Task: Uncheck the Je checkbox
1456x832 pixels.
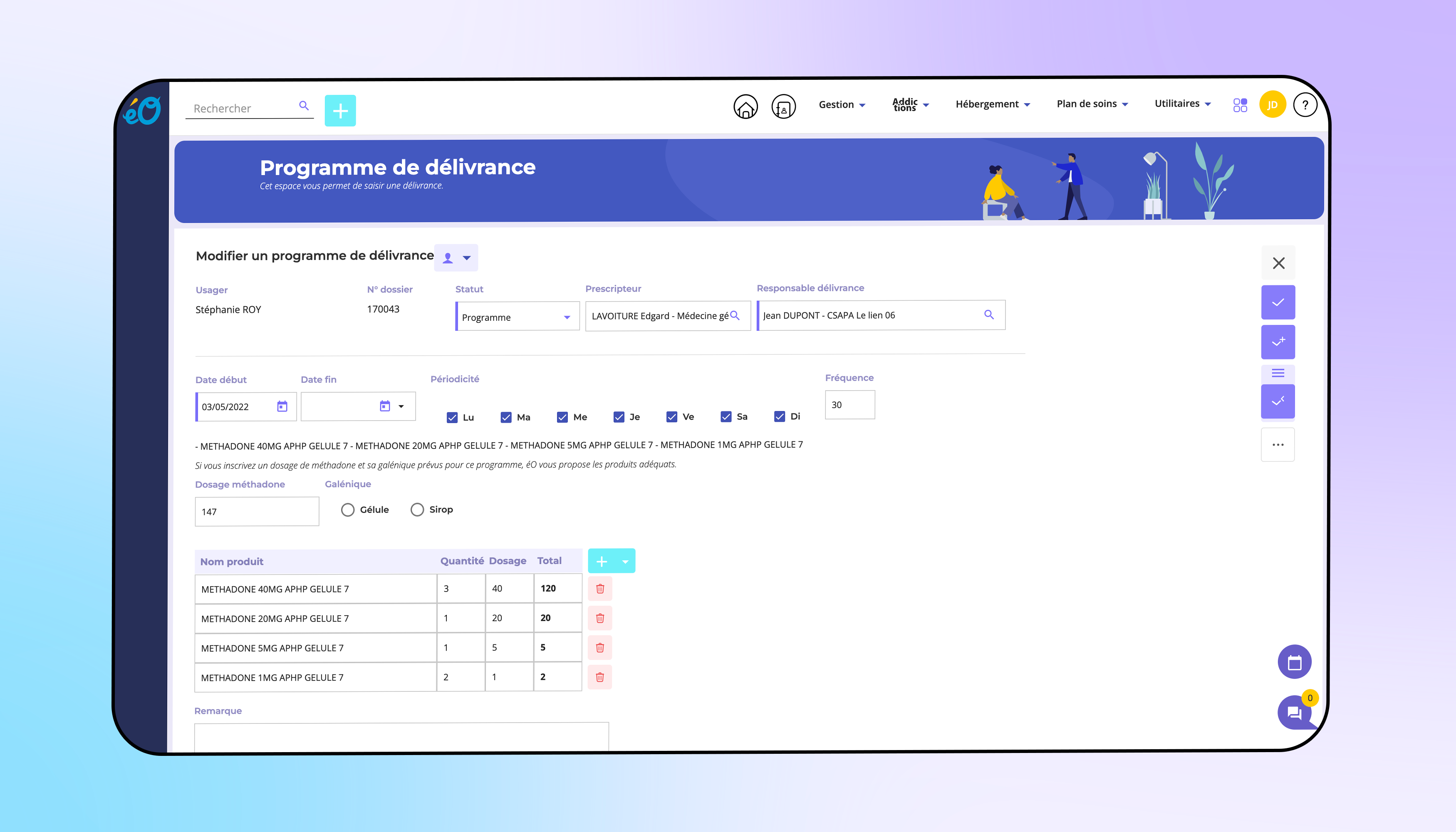Action: click(x=619, y=416)
